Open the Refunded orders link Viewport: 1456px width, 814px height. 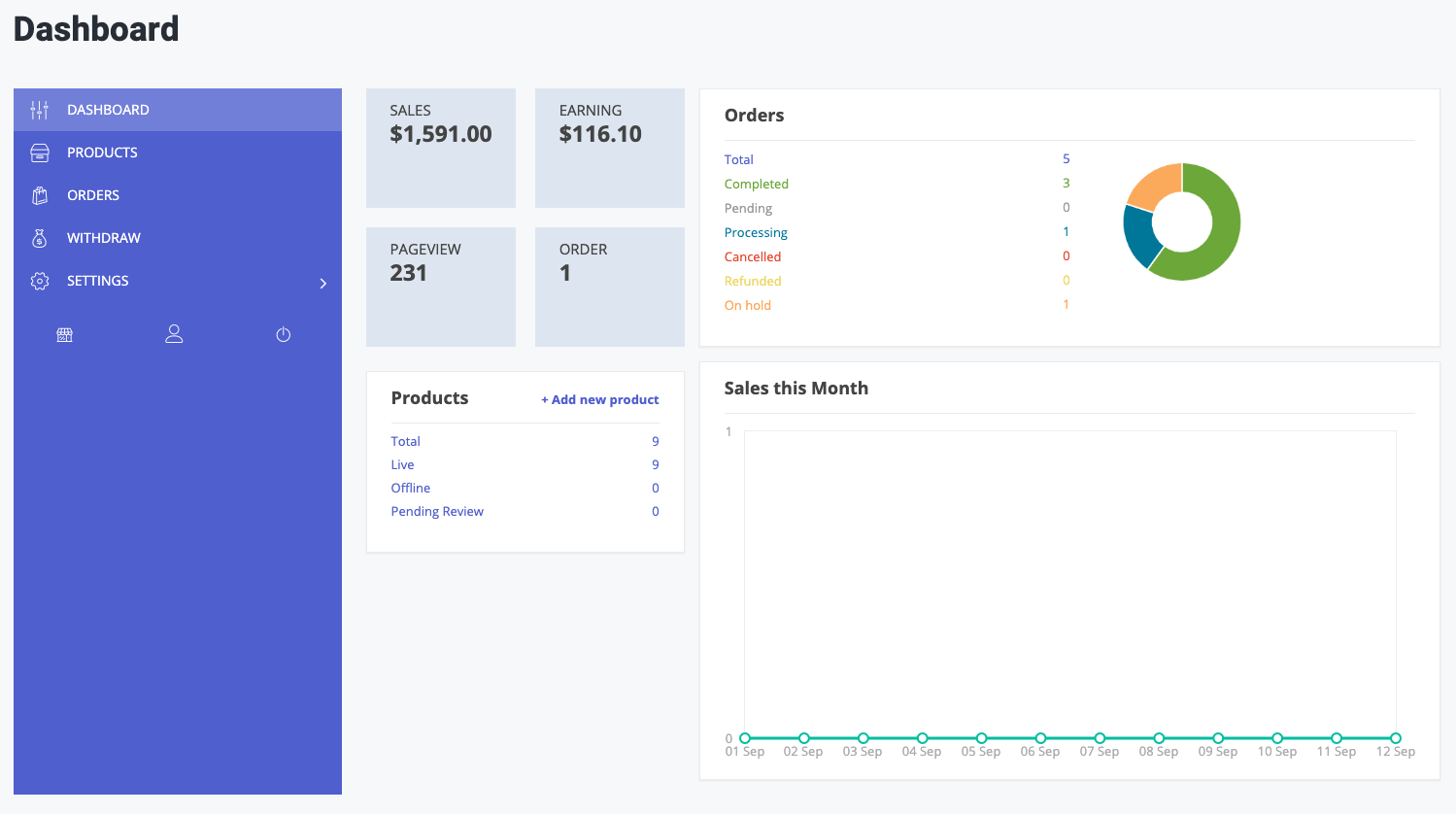(752, 281)
